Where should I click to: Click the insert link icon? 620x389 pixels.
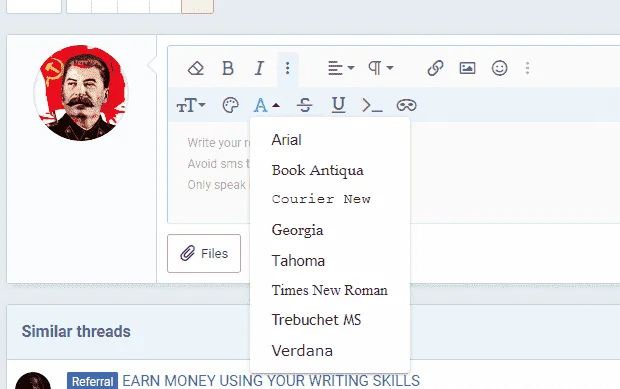click(x=435, y=68)
